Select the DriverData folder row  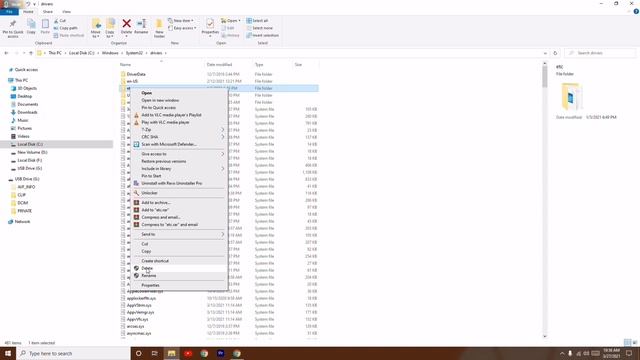pos(219,74)
